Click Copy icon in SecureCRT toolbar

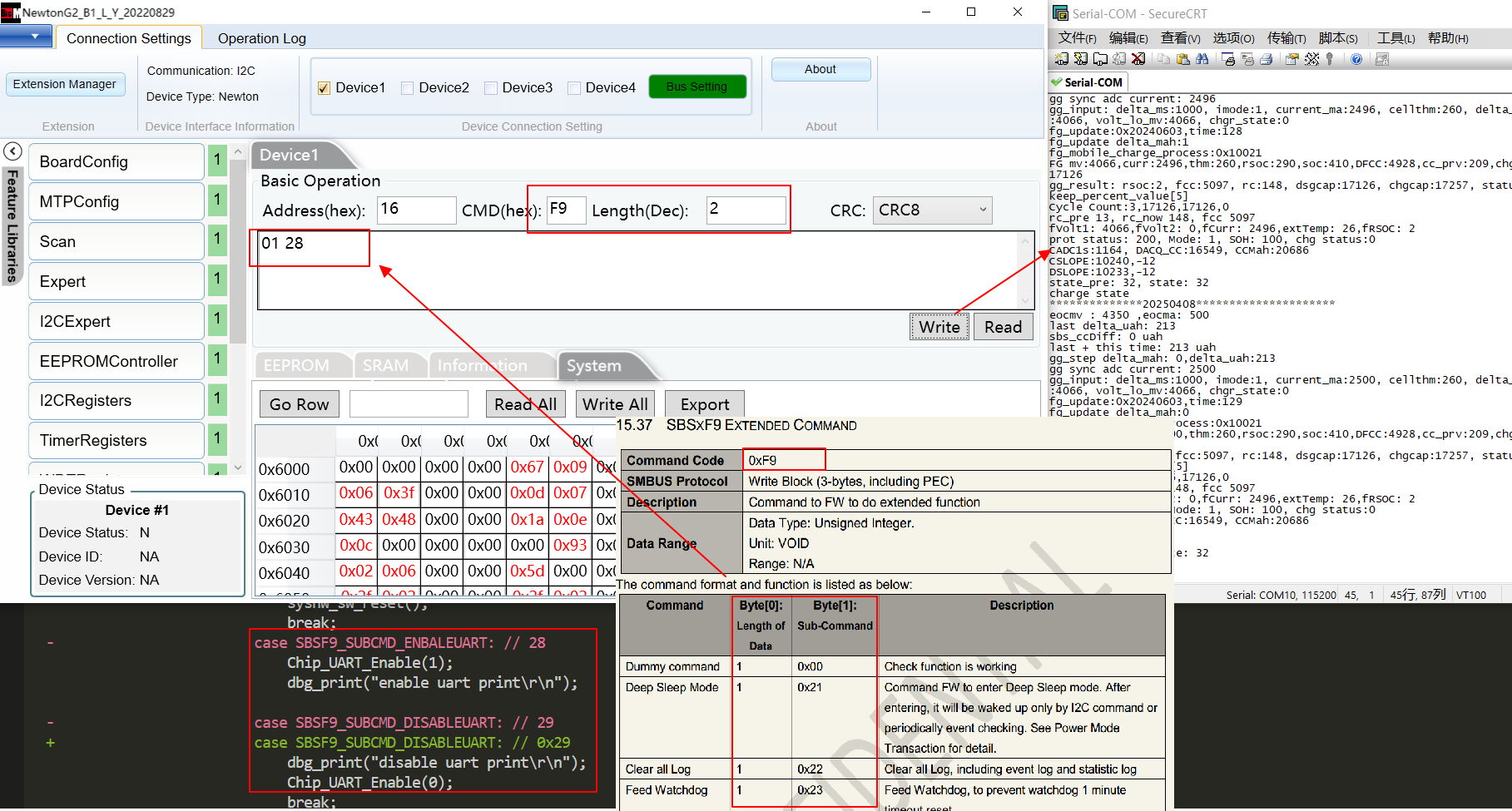1164,59
